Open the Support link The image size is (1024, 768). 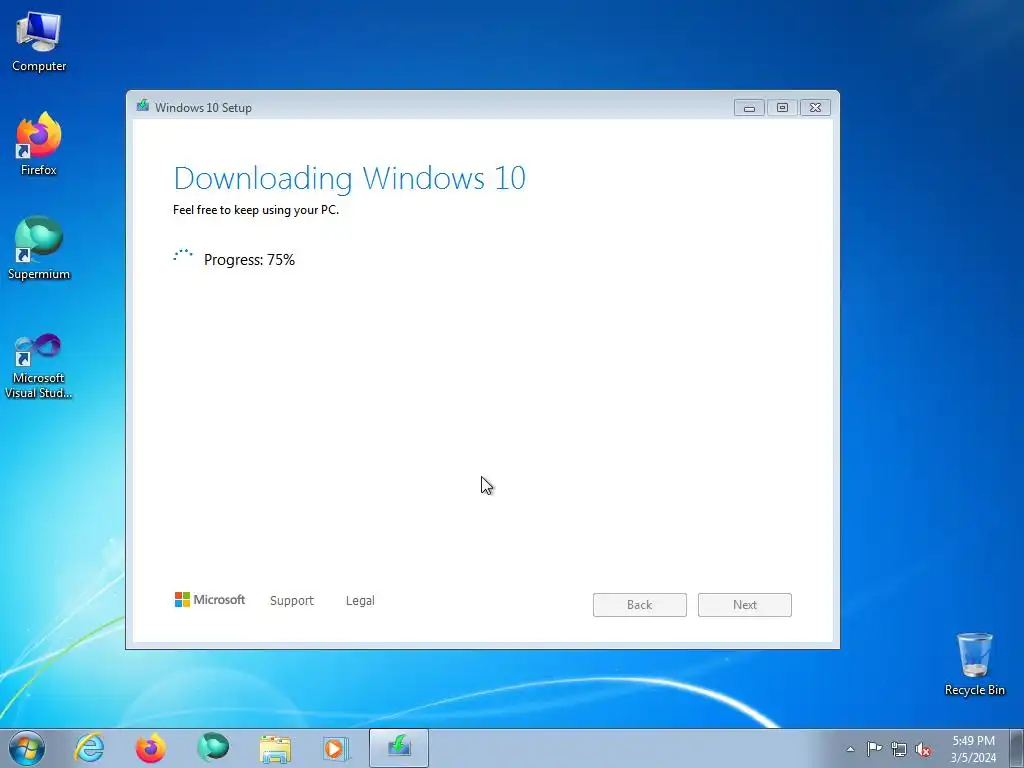tap(292, 601)
